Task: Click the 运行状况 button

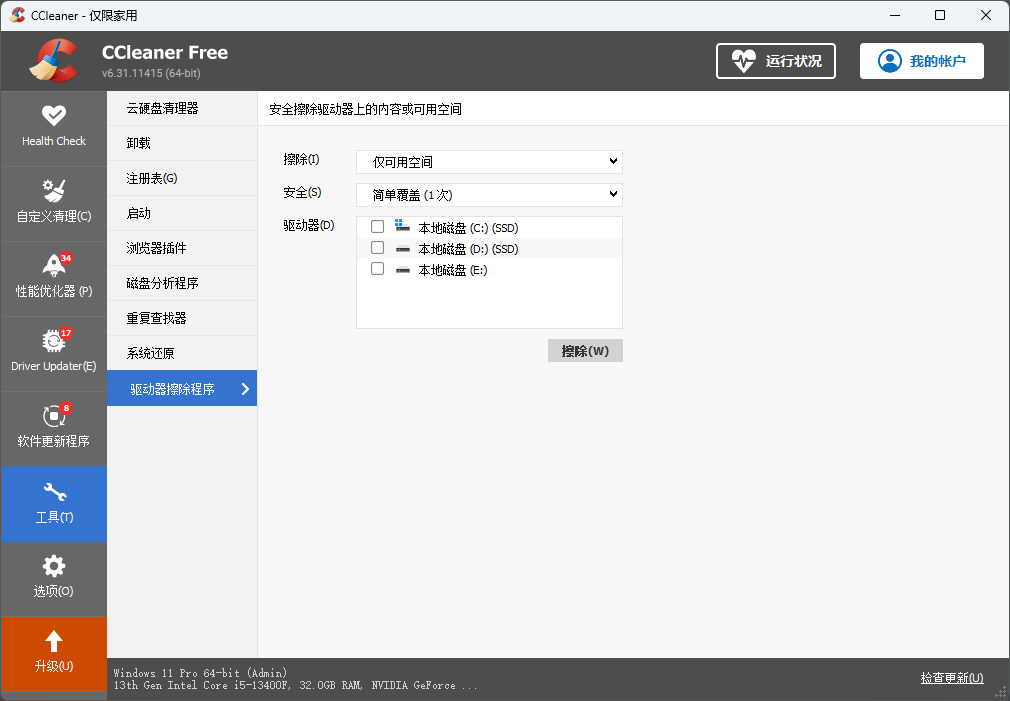Action: click(x=776, y=61)
